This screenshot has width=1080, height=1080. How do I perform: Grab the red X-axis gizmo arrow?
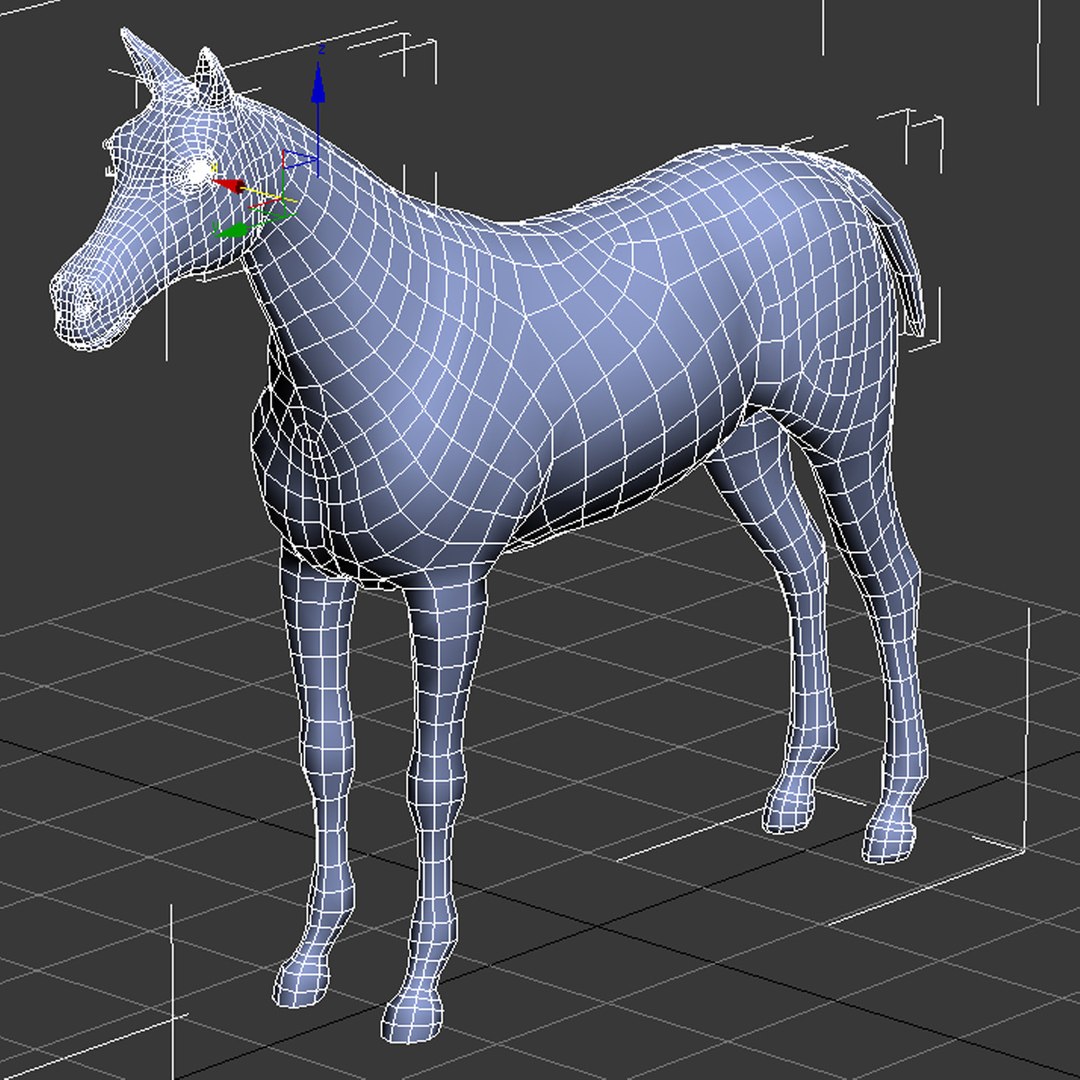point(228,185)
